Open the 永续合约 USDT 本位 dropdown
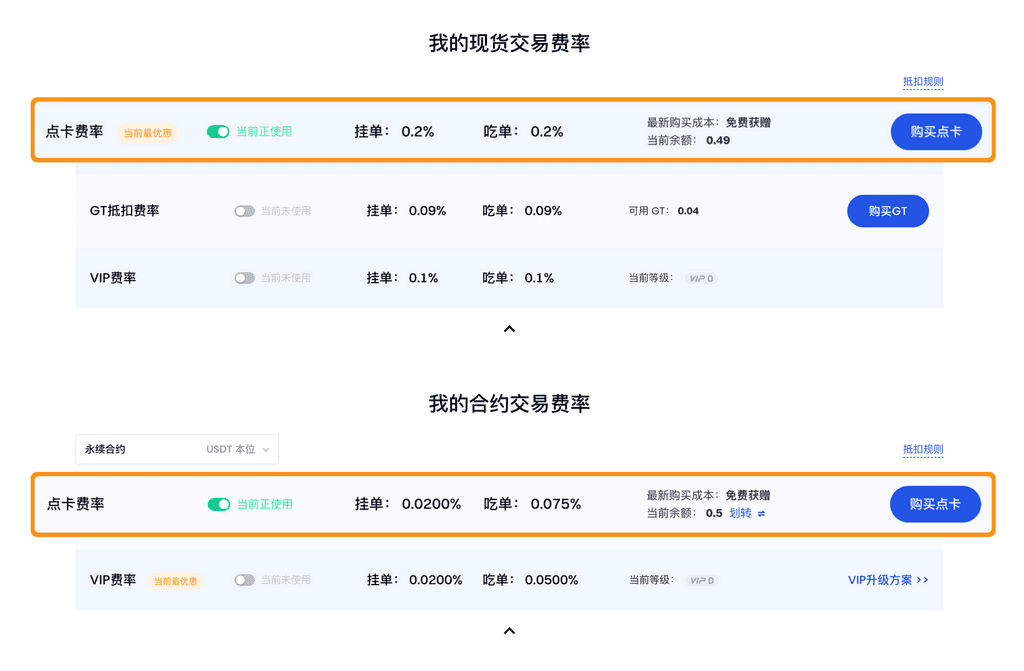This screenshot has width=1024, height=671. [177, 450]
